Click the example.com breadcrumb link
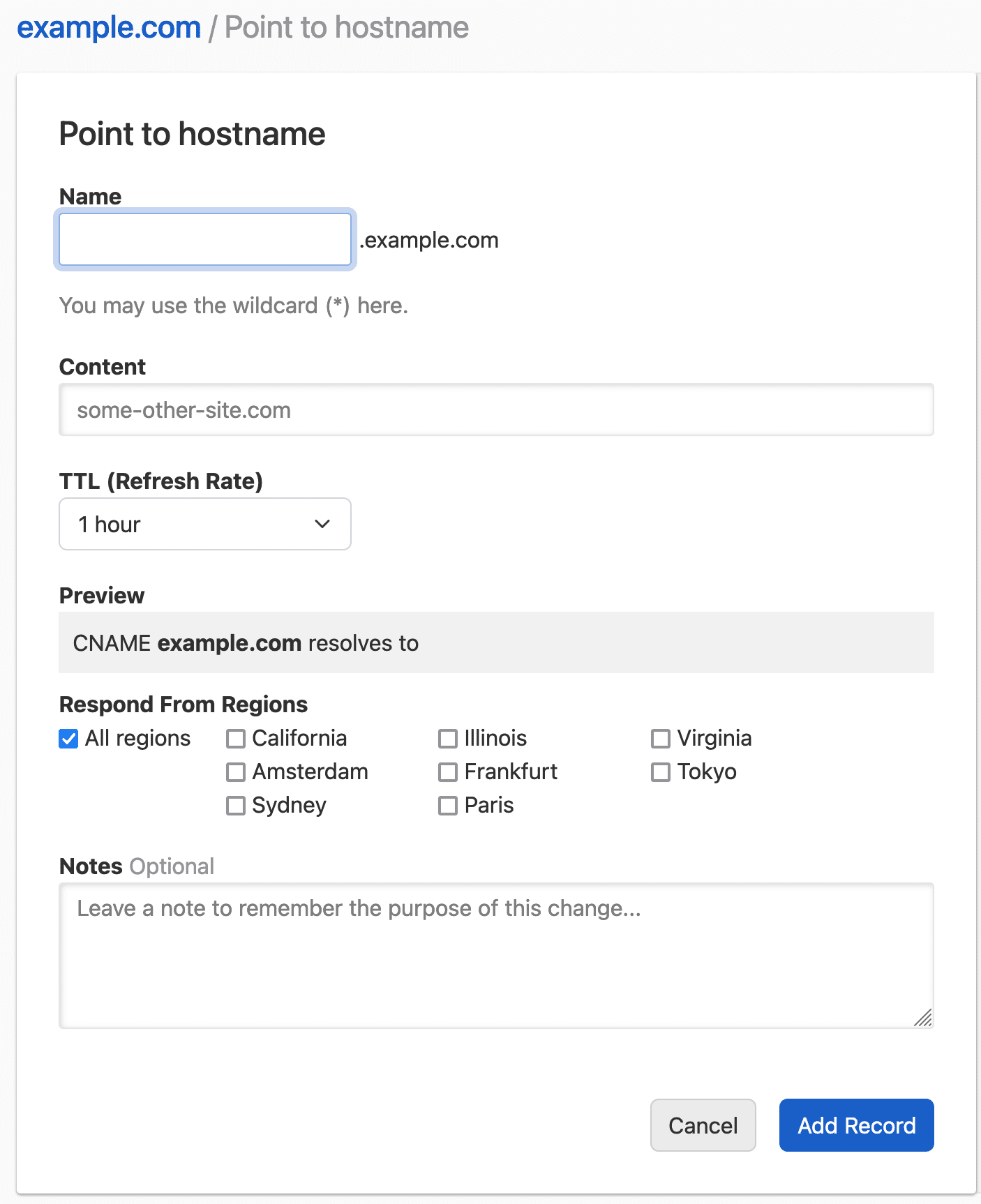 [109, 28]
